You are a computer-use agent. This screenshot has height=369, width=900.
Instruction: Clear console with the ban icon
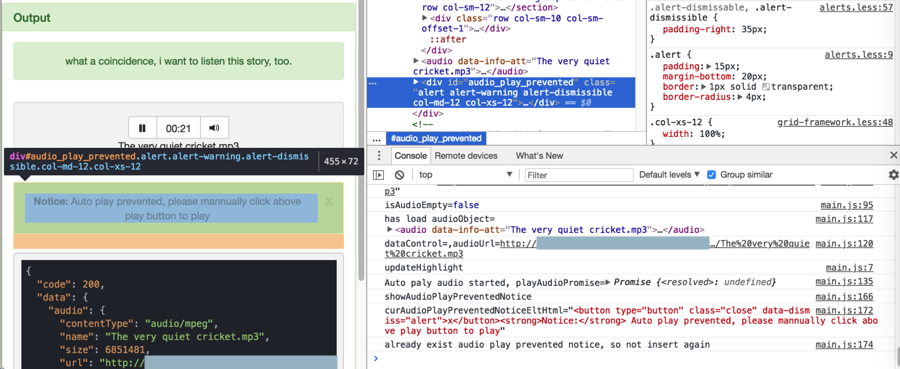[399, 174]
